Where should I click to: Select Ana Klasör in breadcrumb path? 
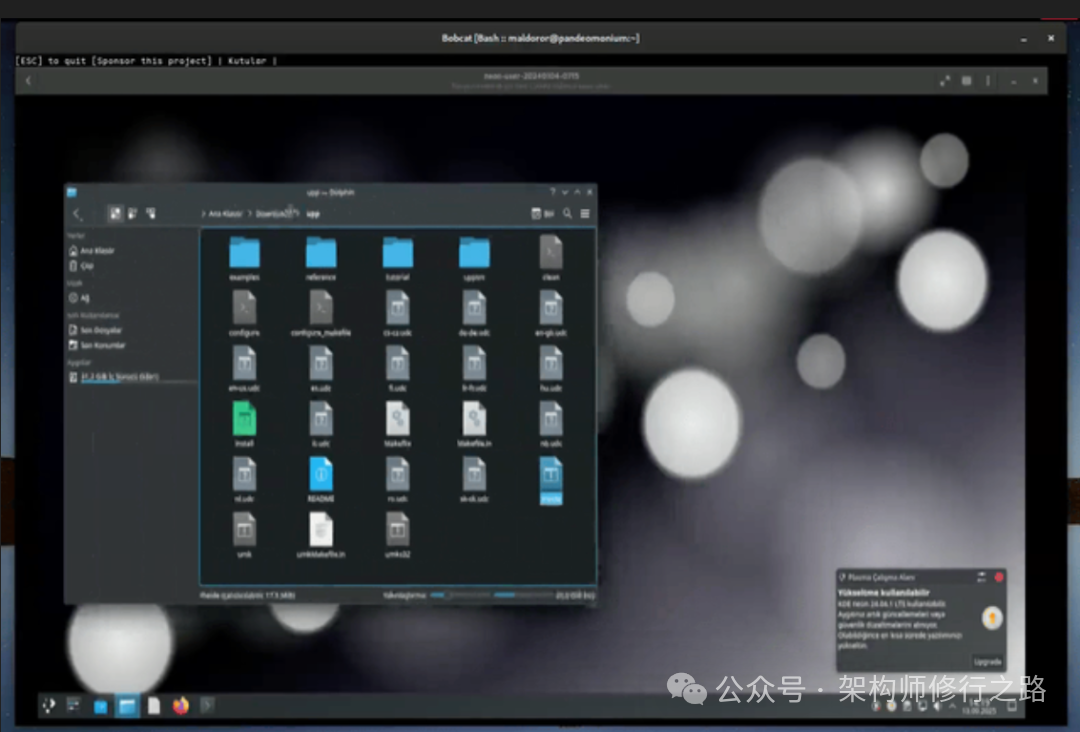[225, 214]
